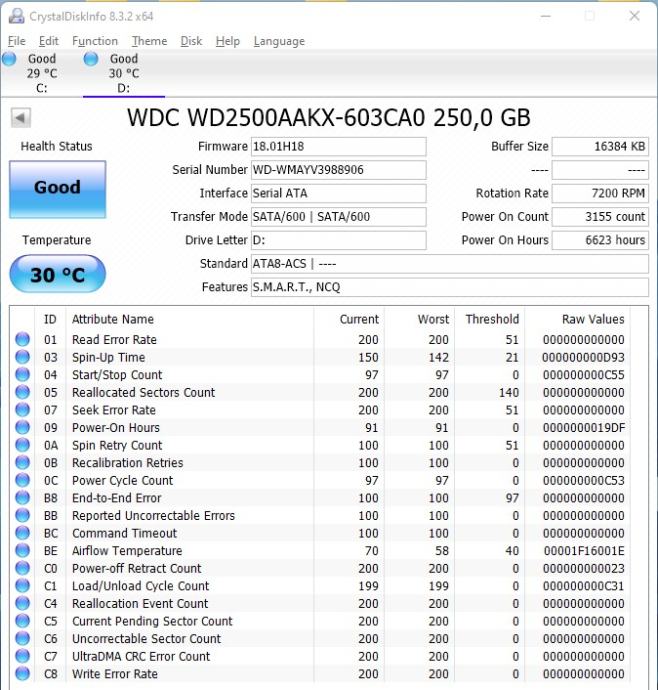
Task: Click the status icon for Power-off Retract Count
Action: point(22,568)
